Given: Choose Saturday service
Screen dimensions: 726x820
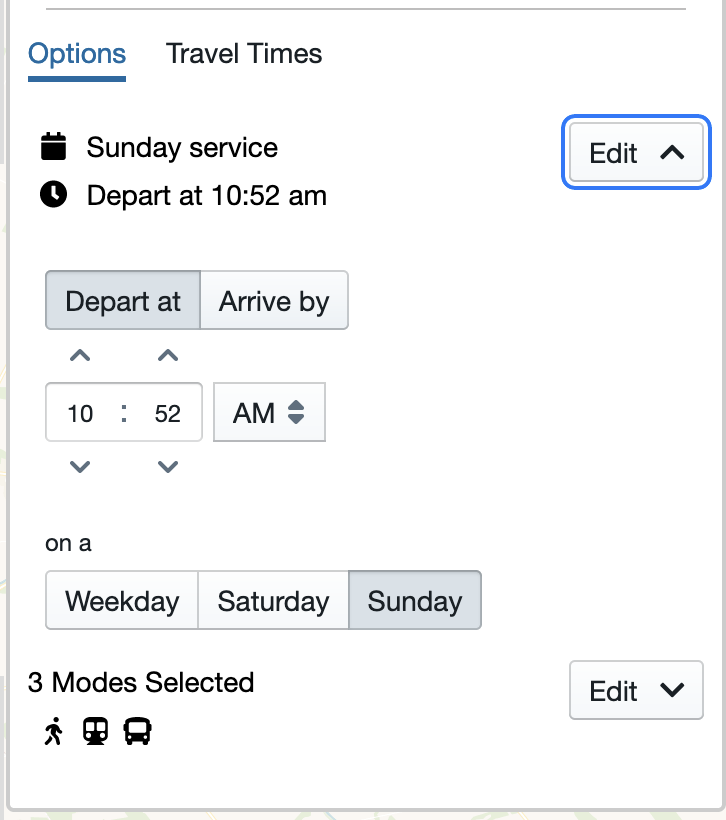Looking at the screenshot, I should point(273,601).
